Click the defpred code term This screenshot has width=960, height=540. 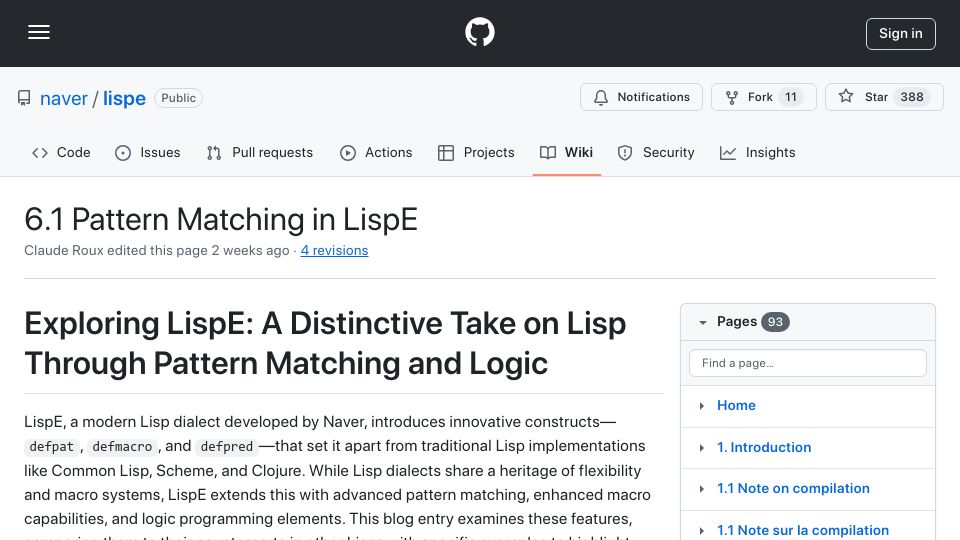click(x=227, y=447)
